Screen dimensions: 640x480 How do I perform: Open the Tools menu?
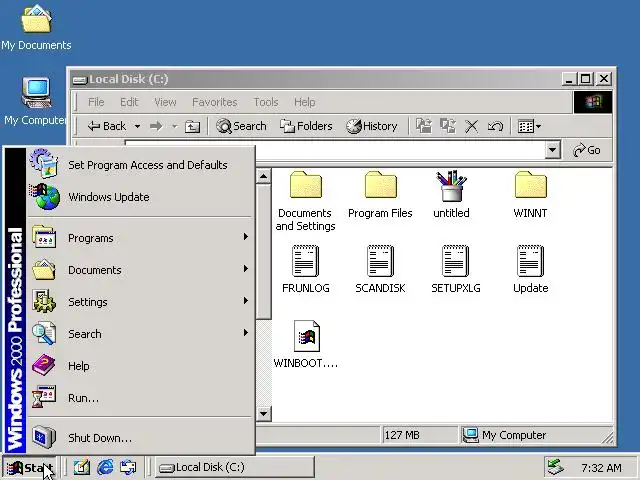coord(266,102)
